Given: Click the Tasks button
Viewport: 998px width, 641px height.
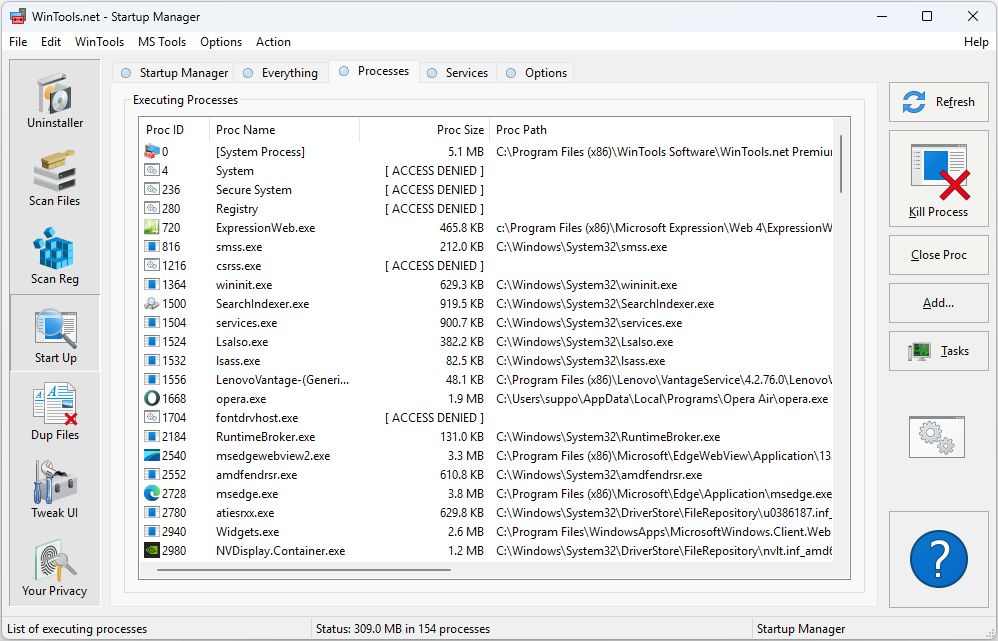Looking at the screenshot, I should pos(938,351).
